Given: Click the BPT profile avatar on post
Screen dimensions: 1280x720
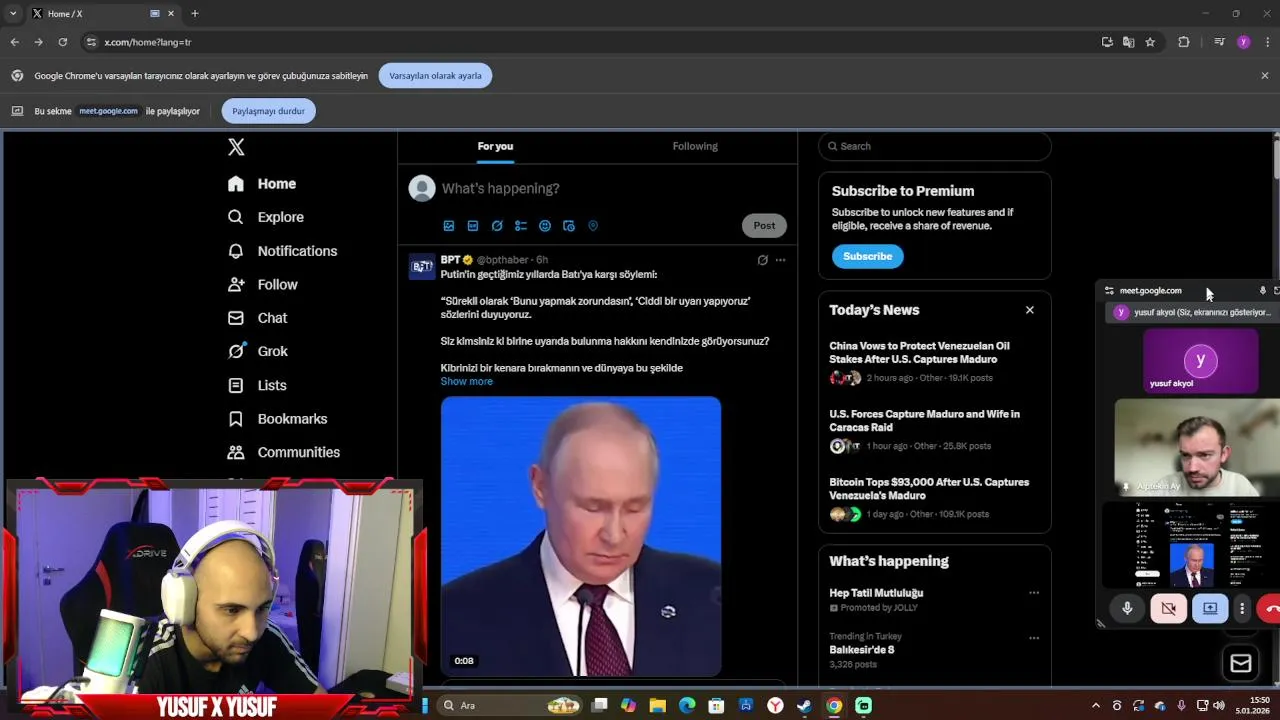Looking at the screenshot, I should pyautogui.click(x=422, y=266).
